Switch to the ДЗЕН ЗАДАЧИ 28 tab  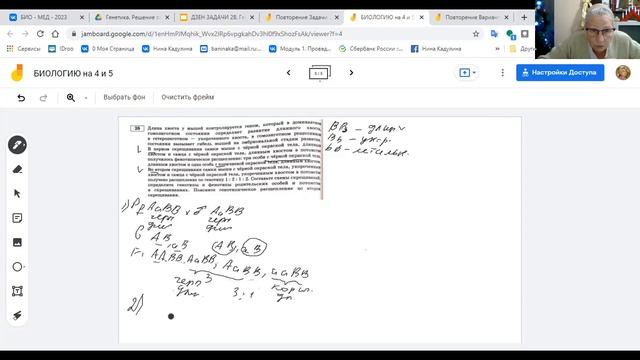click(217, 17)
